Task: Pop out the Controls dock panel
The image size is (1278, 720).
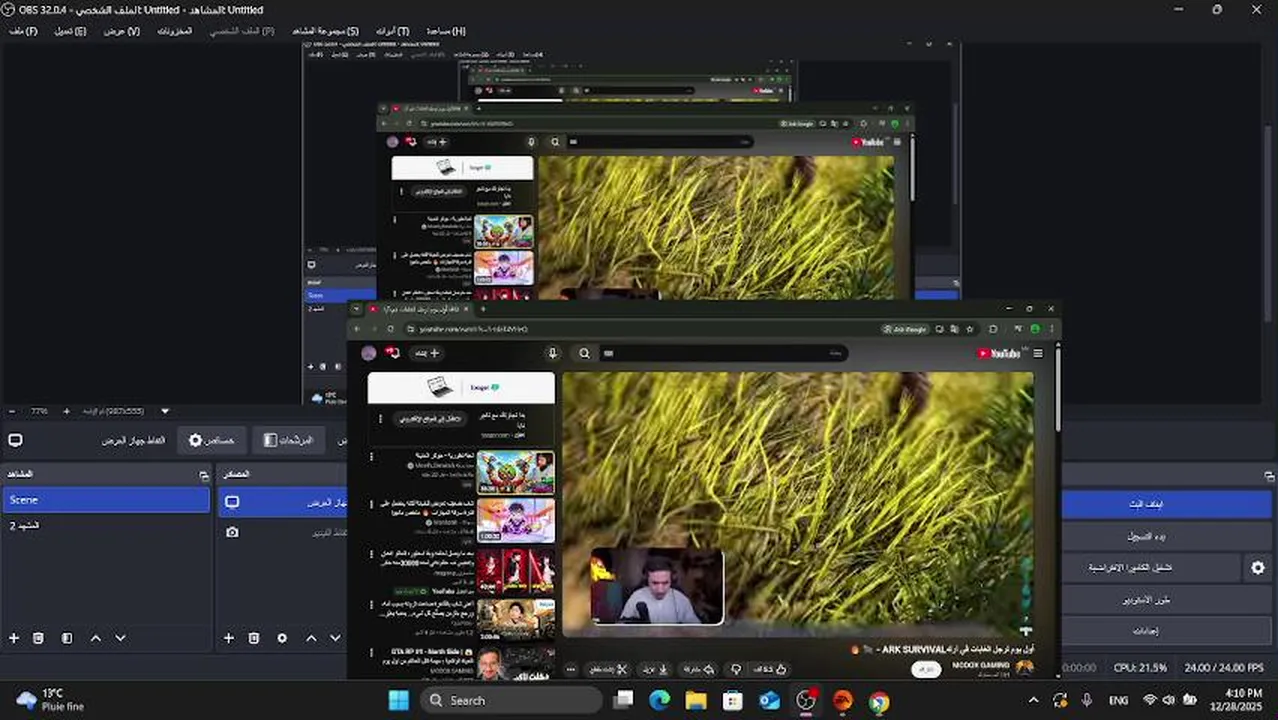Action: tap(1270, 475)
